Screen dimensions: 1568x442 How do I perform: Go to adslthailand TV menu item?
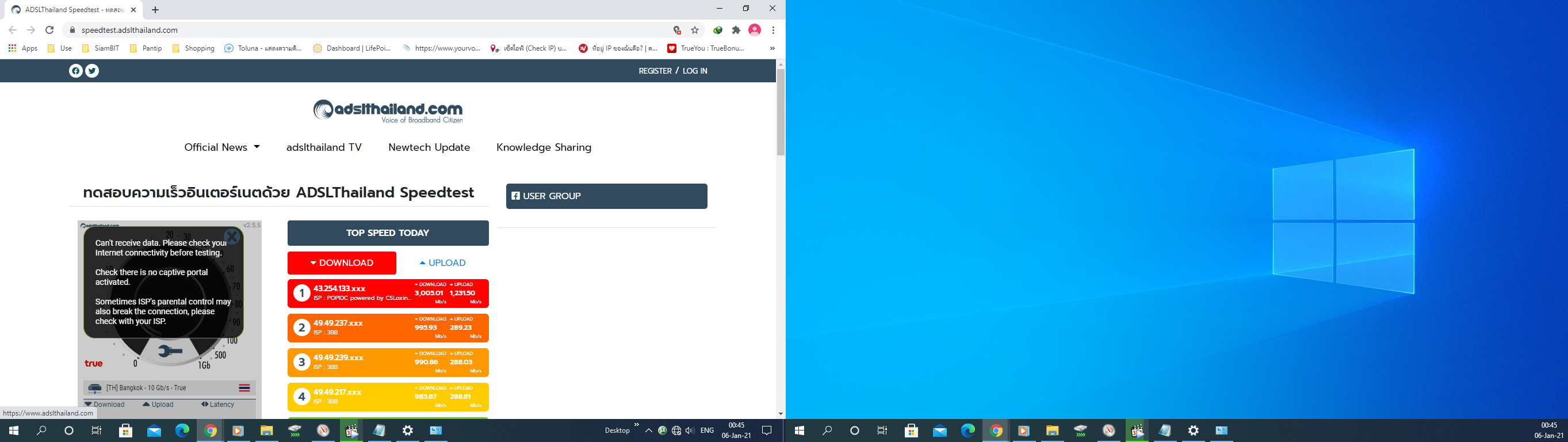(x=324, y=147)
